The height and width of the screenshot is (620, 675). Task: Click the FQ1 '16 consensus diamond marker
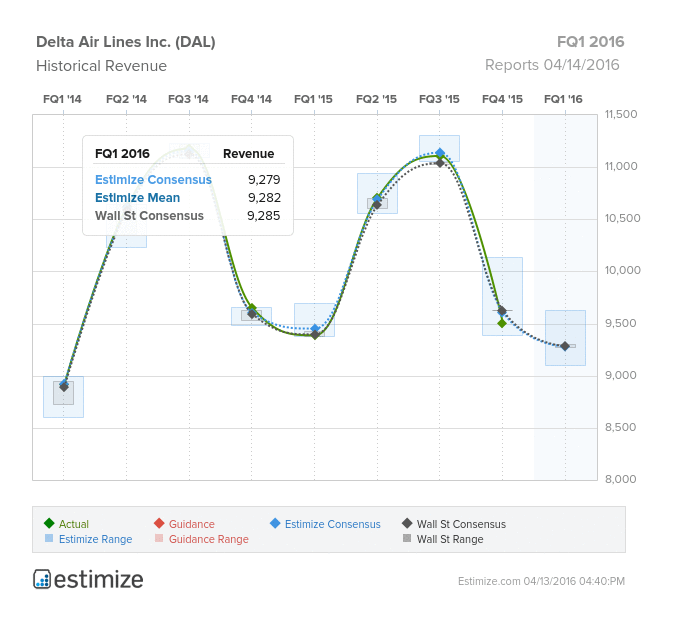click(565, 346)
